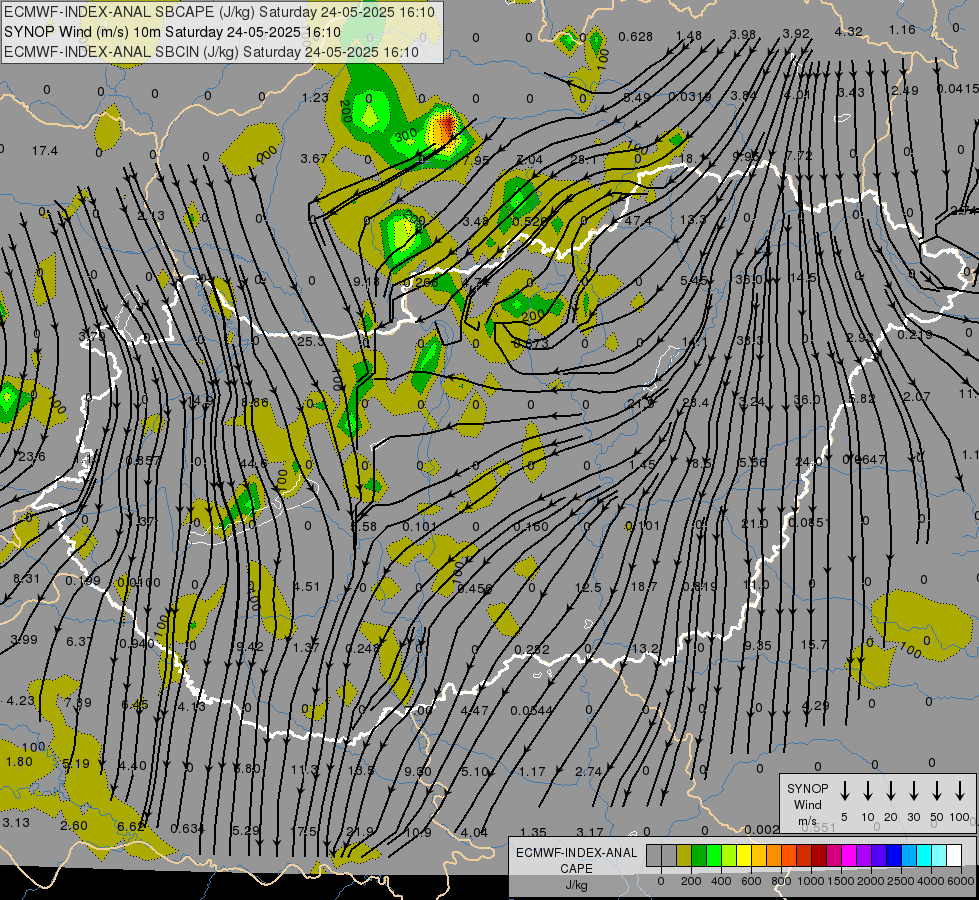Click the grid value '23.6' on the map
979x900 pixels.
[31, 457]
